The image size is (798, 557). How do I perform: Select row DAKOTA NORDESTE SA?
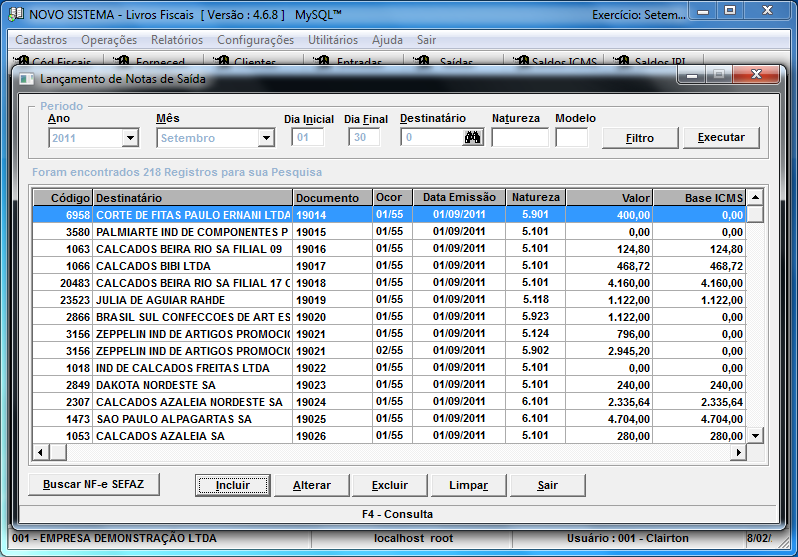click(389, 385)
